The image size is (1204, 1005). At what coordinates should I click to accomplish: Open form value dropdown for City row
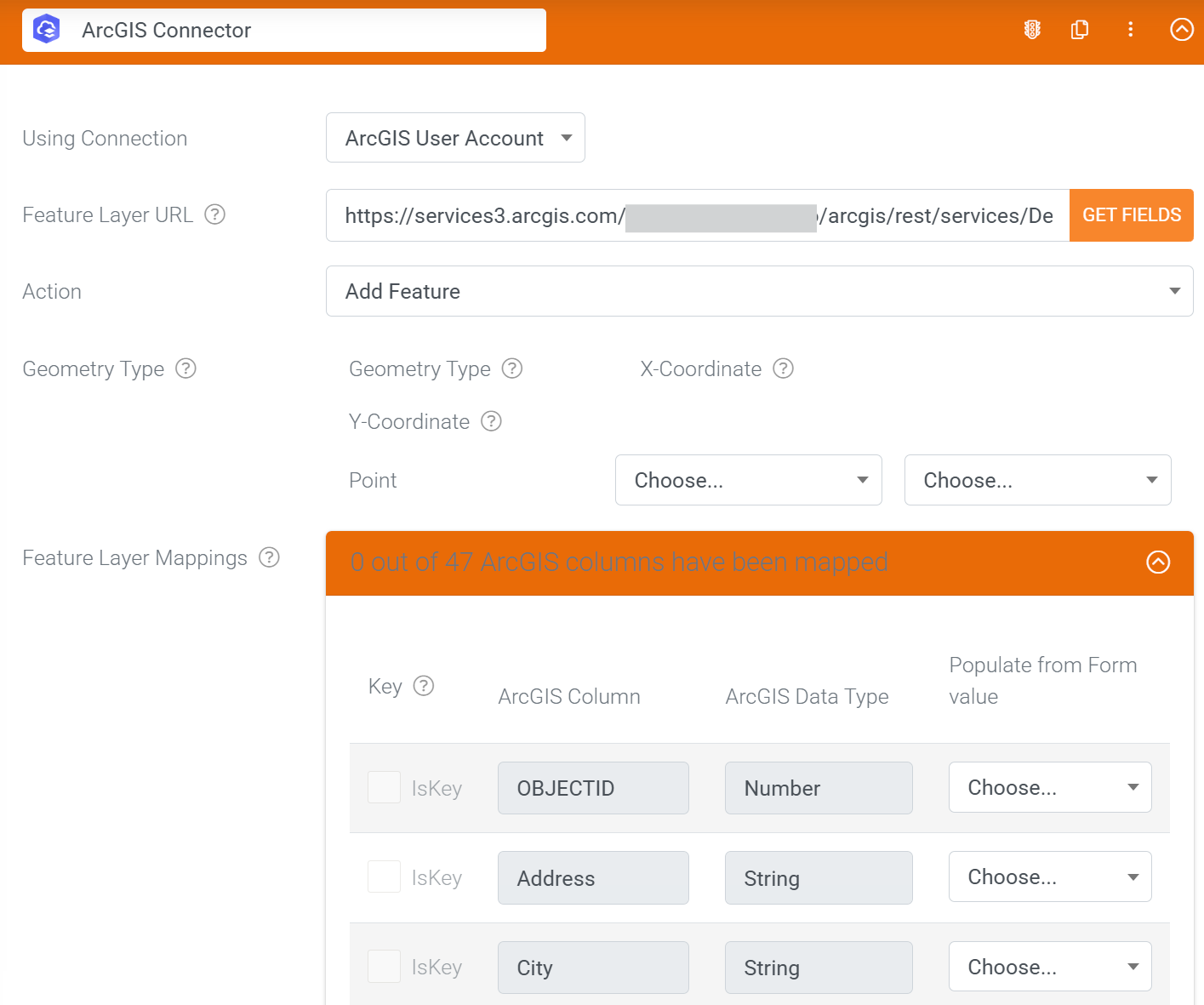coord(1050,967)
